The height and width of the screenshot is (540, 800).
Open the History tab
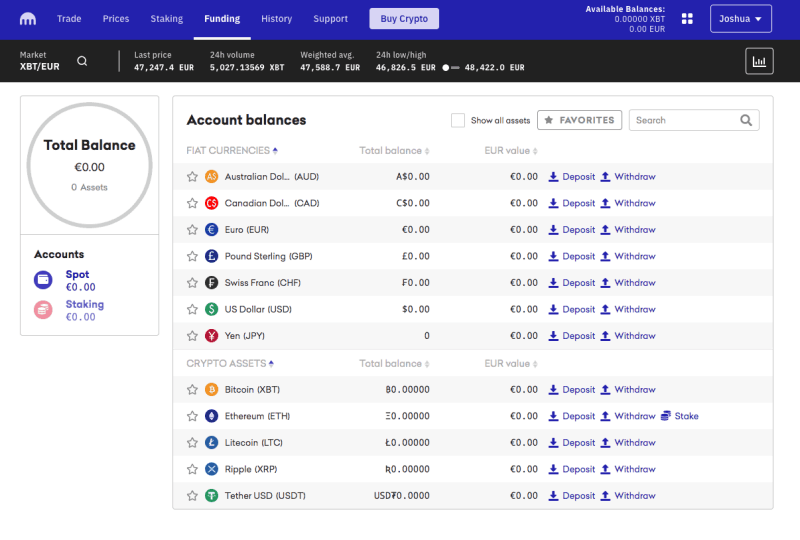pyautogui.click(x=277, y=19)
